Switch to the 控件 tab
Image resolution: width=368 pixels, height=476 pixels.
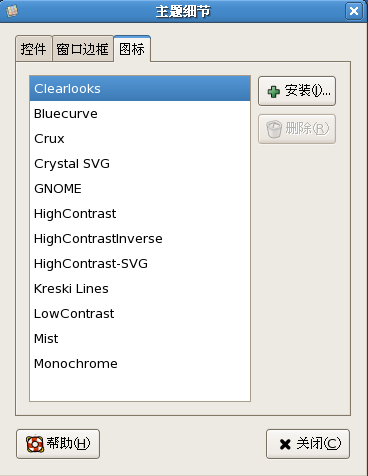(x=33, y=49)
